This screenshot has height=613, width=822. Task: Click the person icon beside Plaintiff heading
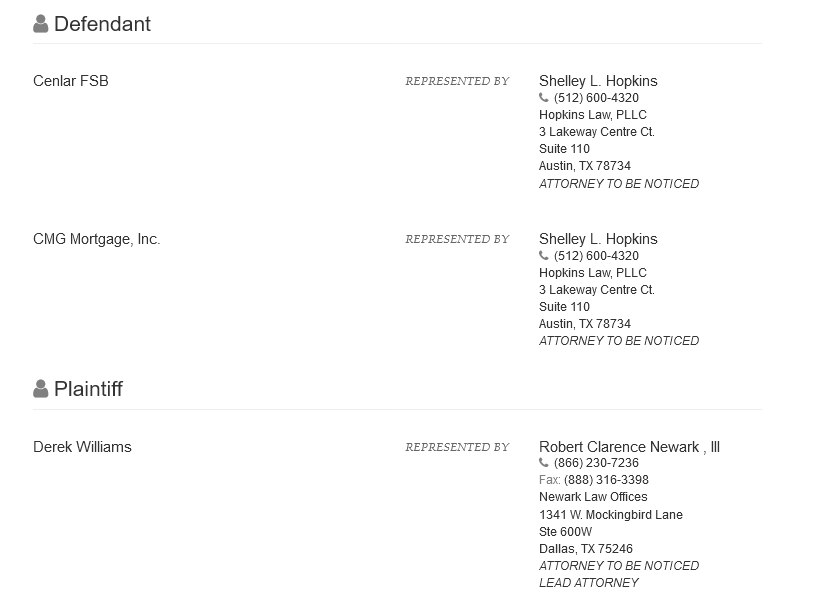click(x=40, y=389)
